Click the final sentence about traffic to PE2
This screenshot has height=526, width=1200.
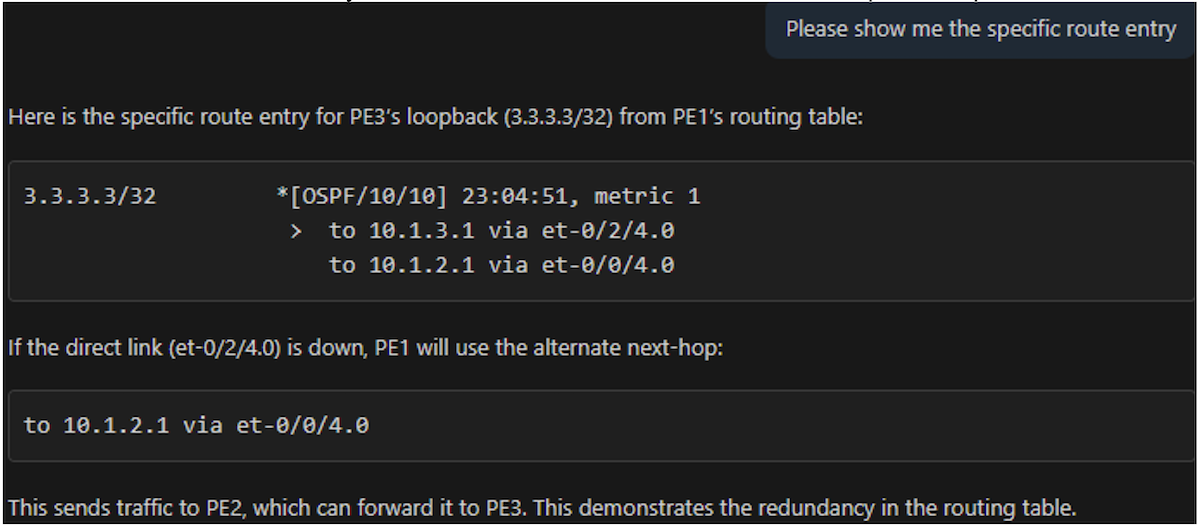pos(540,506)
